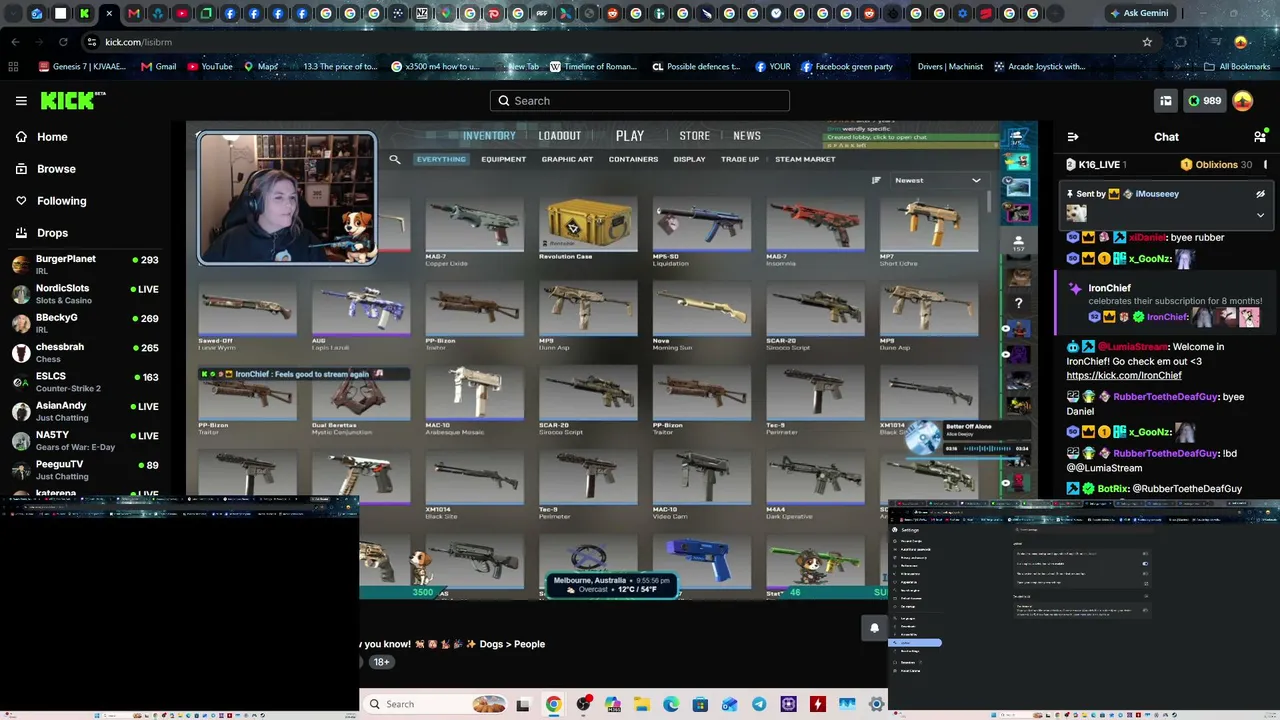Image resolution: width=1280 pixels, height=720 pixels.
Task: Open the BBeckyG channel in sidebar
Action: click(x=86, y=323)
